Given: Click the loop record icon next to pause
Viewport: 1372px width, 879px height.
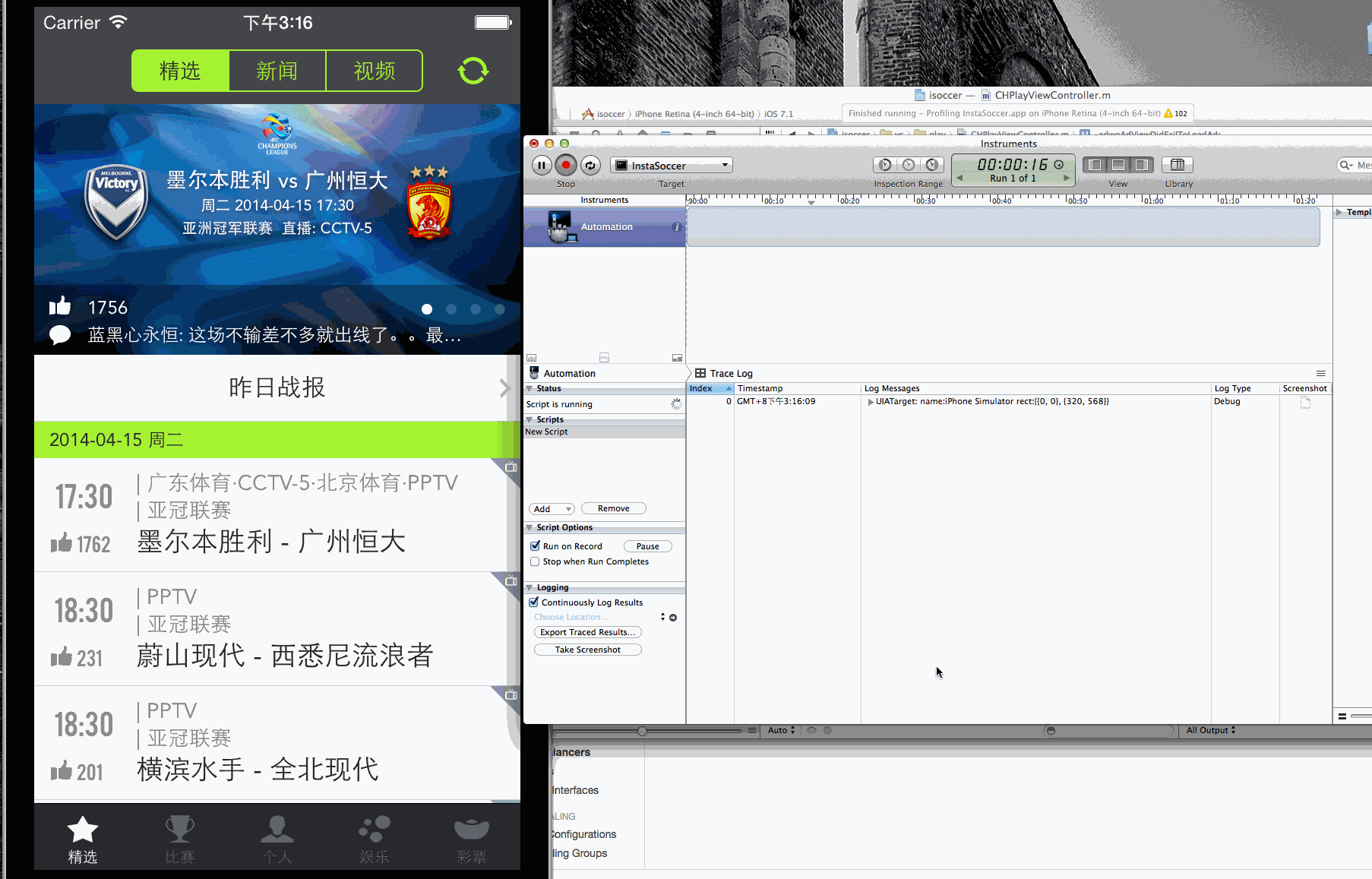Looking at the screenshot, I should (590, 165).
